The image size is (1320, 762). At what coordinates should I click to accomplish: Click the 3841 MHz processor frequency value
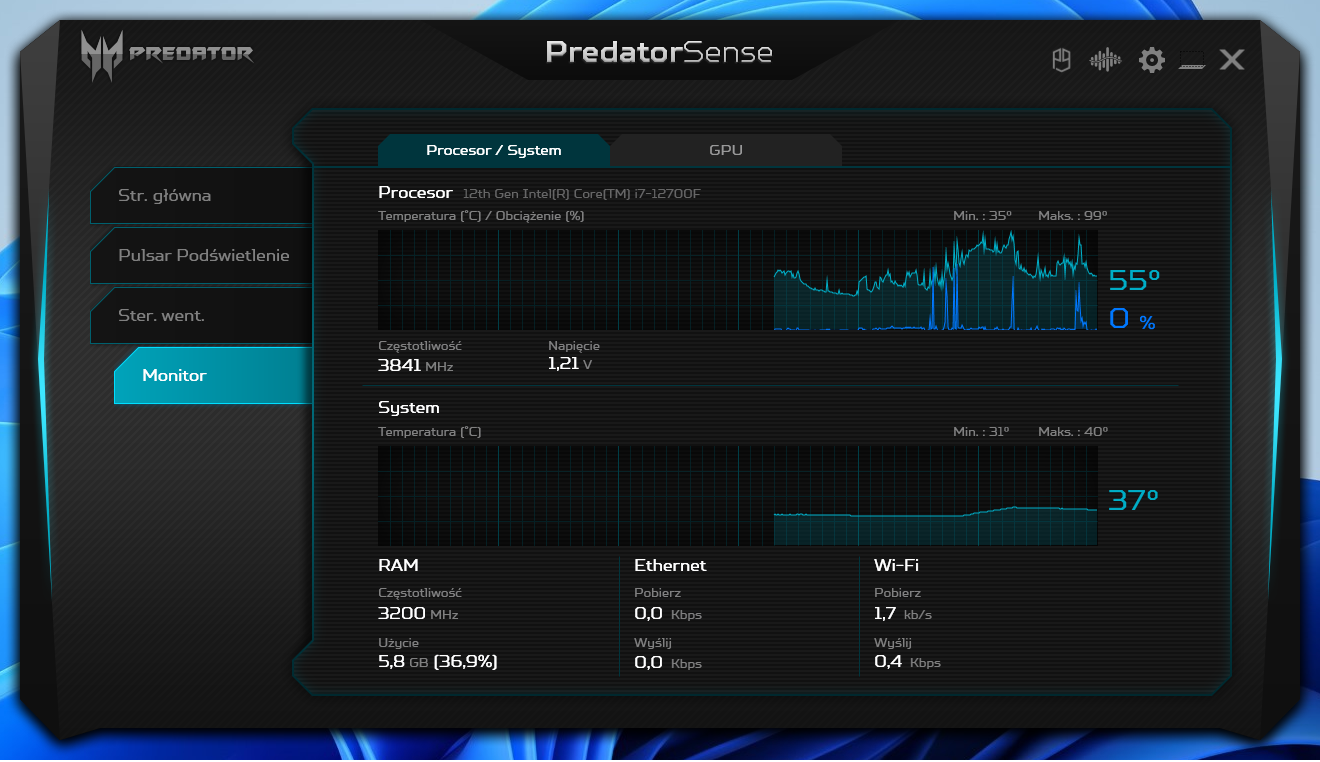pos(415,366)
